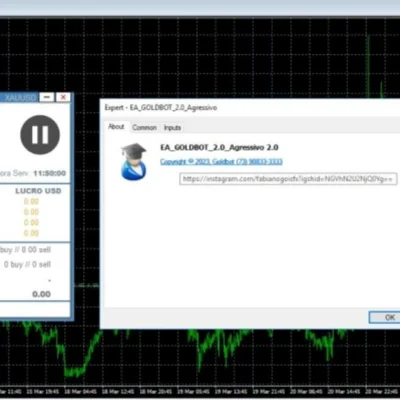Switch to the About tab
The height and width of the screenshot is (400, 400).
tap(116, 127)
